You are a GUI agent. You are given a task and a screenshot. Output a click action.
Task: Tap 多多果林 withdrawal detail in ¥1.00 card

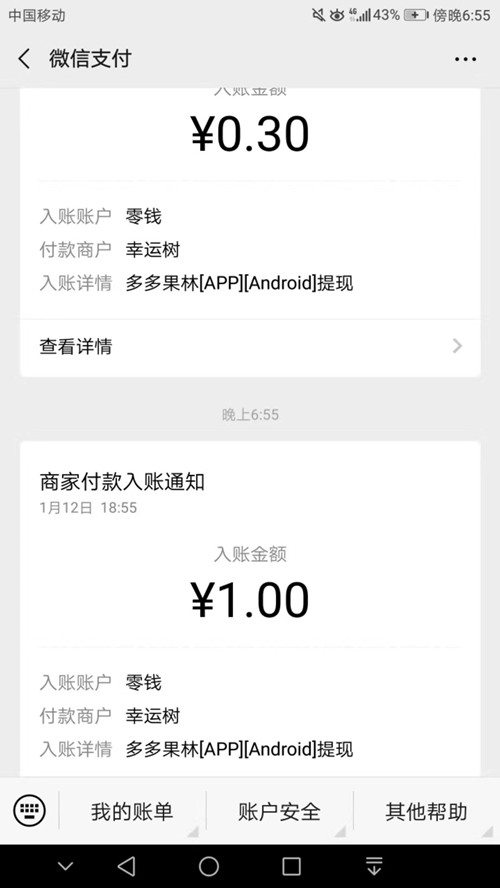tap(239, 749)
